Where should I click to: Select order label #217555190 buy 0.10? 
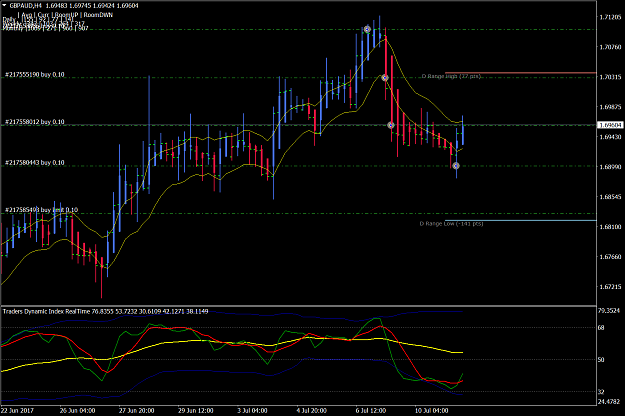point(35,75)
